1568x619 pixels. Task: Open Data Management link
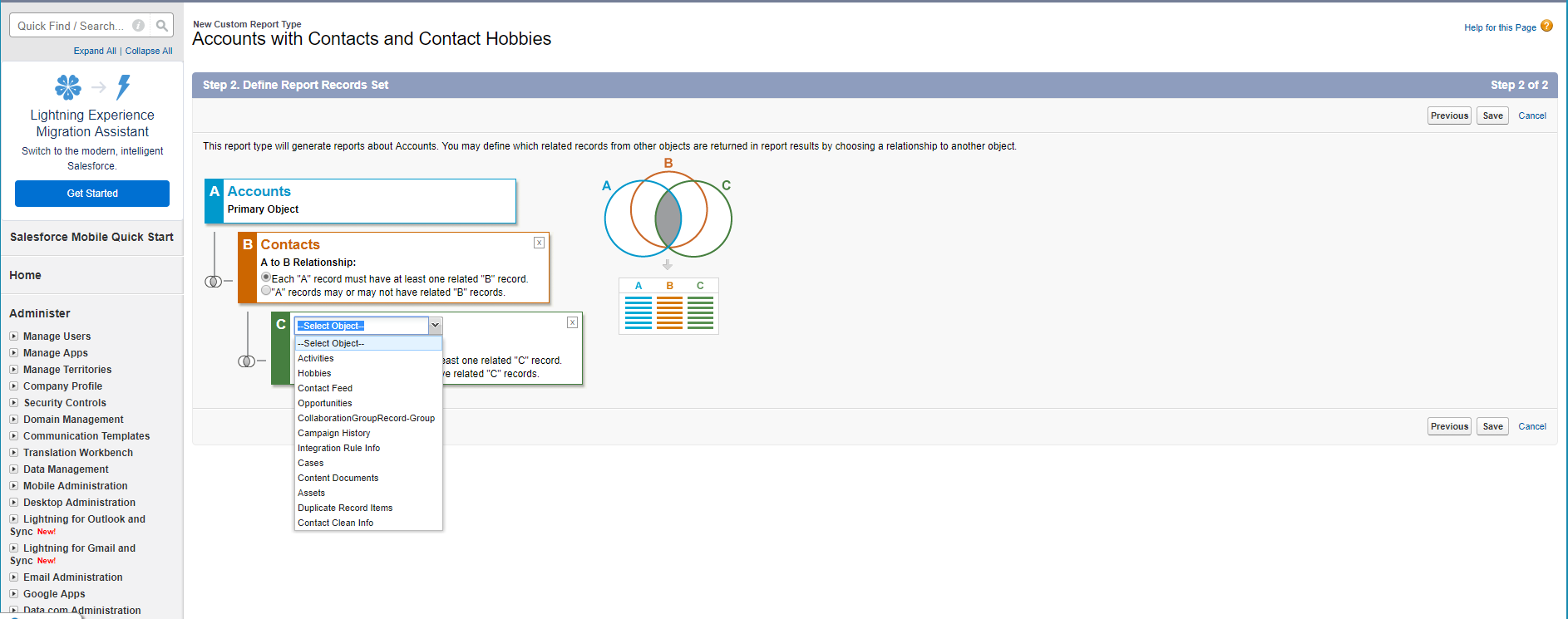click(x=66, y=469)
